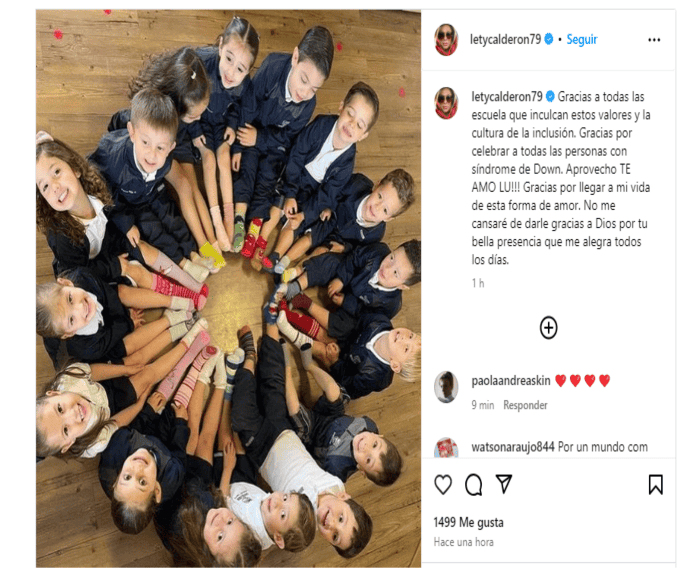This screenshot has width=700, height=575.
Task: Save the post with the bookmark icon
Action: (x=655, y=484)
